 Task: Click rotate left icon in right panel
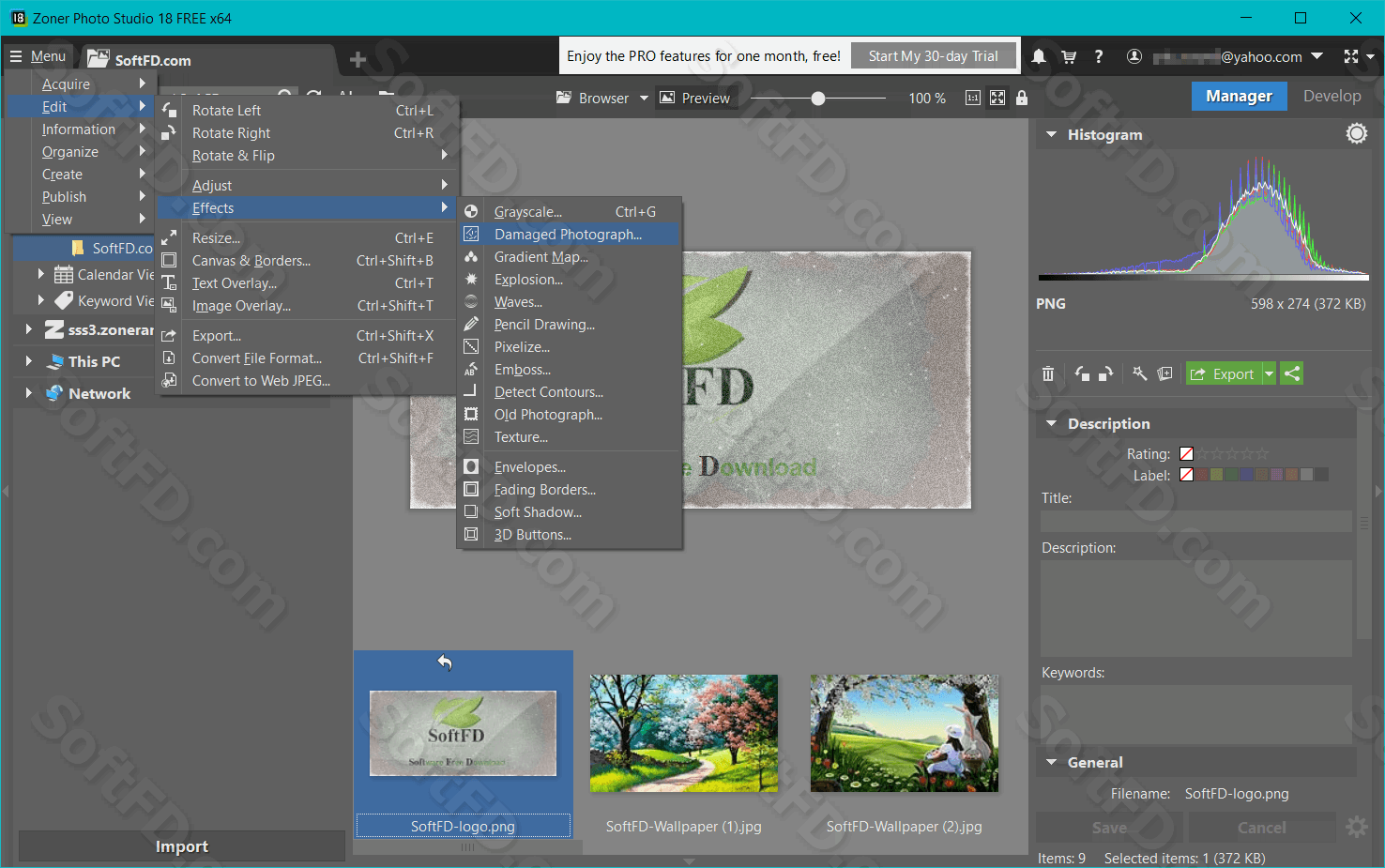[1082, 373]
